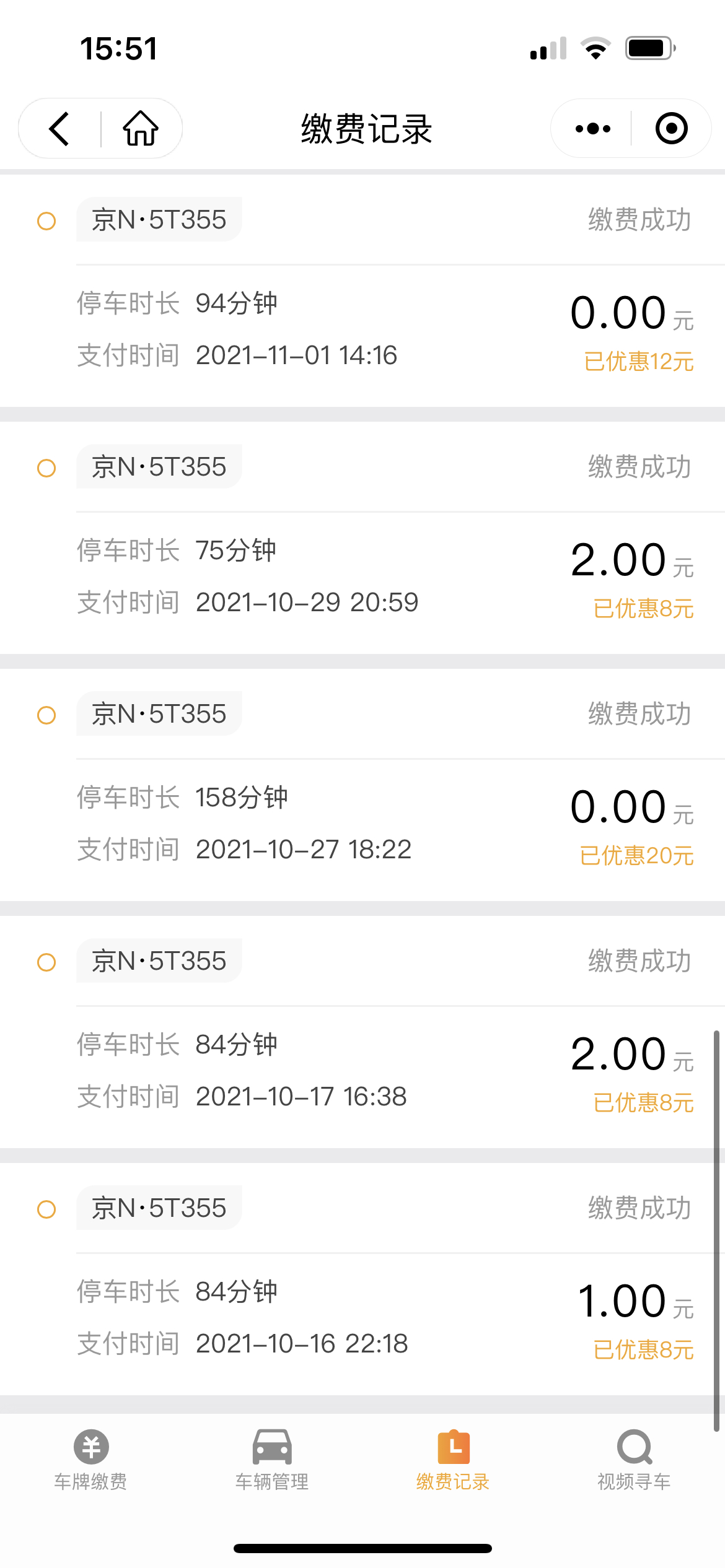Tap the back arrow icon

(x=59, y=129)
